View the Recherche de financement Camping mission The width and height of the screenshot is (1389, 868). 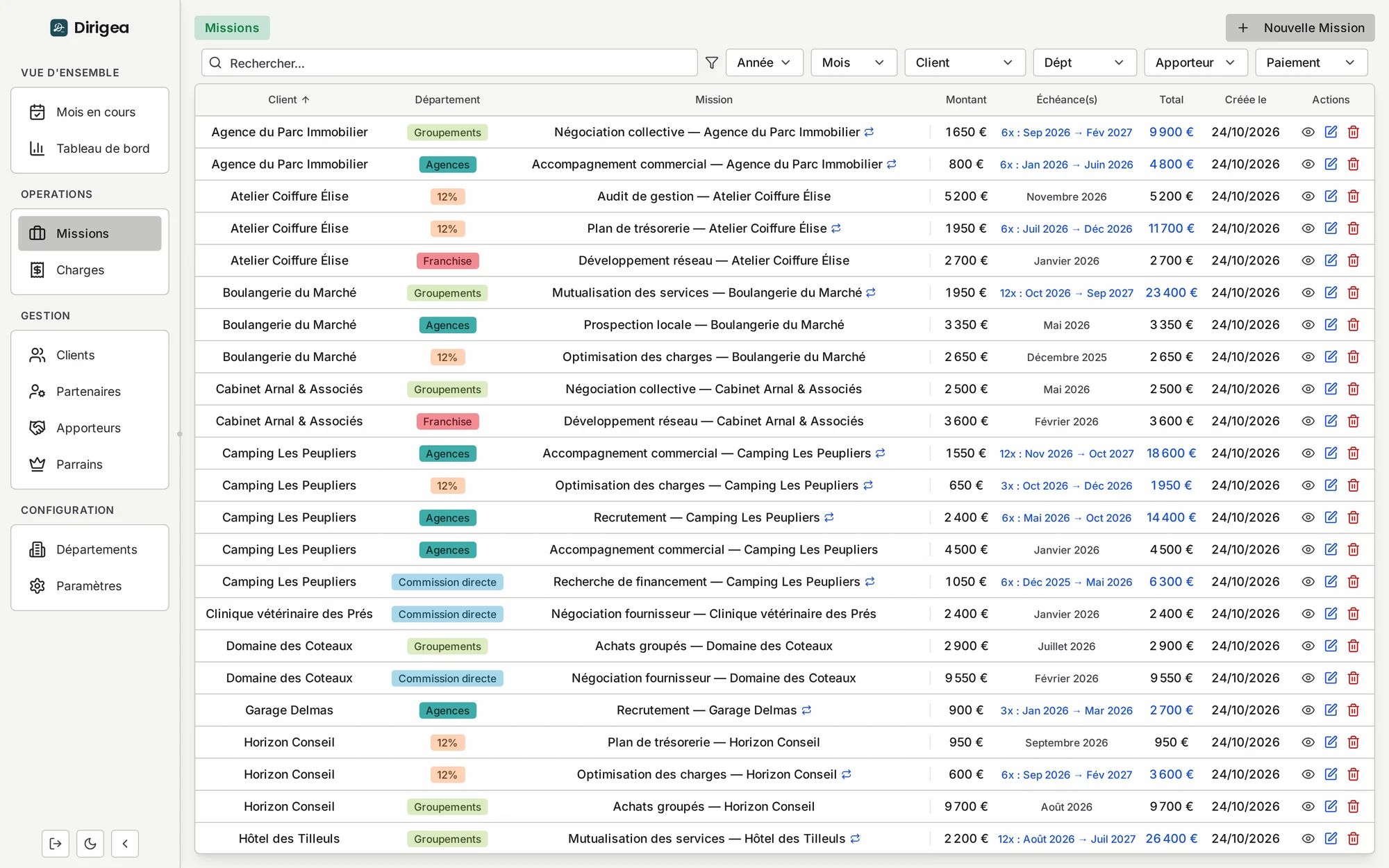(1308, 581)
